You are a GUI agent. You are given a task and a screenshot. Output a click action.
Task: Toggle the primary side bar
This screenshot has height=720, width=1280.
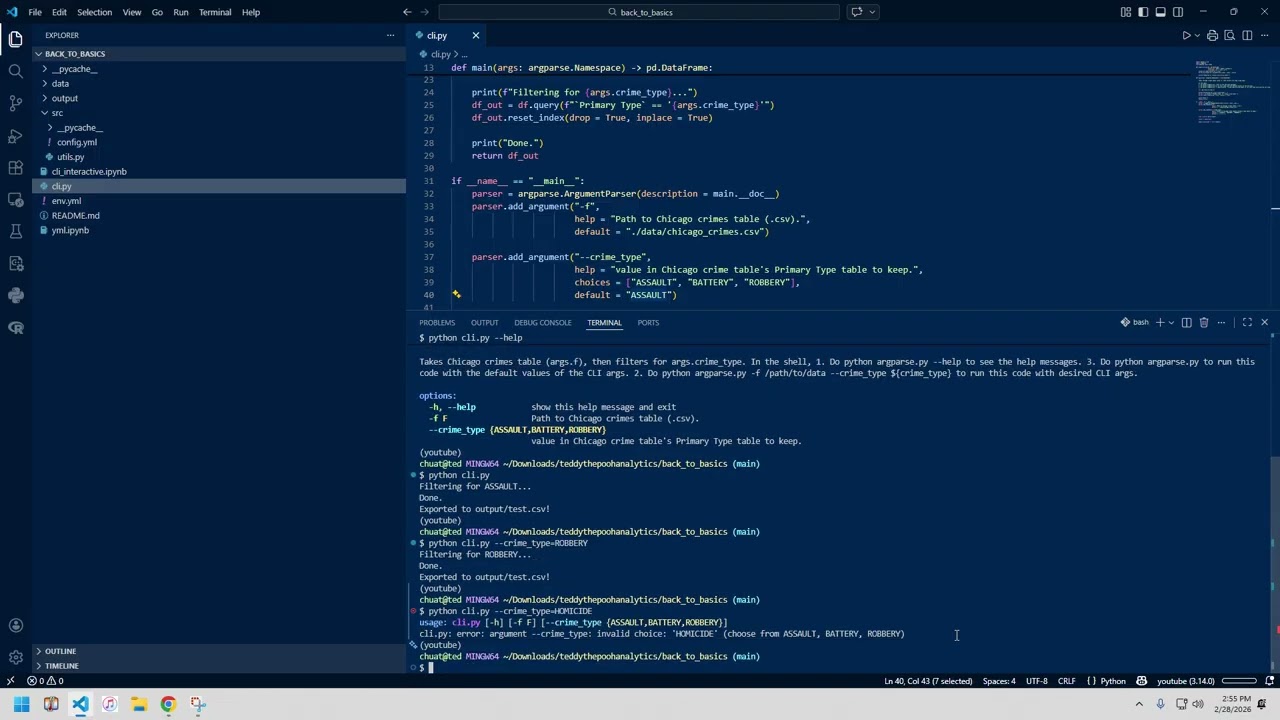(x=1143, y=12)
